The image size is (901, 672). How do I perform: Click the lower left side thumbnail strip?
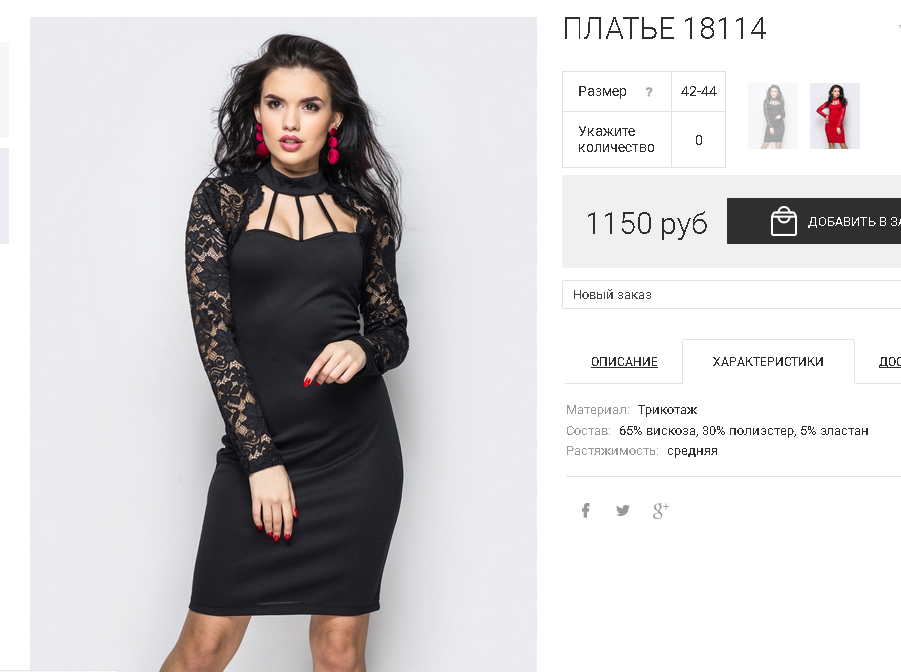(x=4, y=196)
